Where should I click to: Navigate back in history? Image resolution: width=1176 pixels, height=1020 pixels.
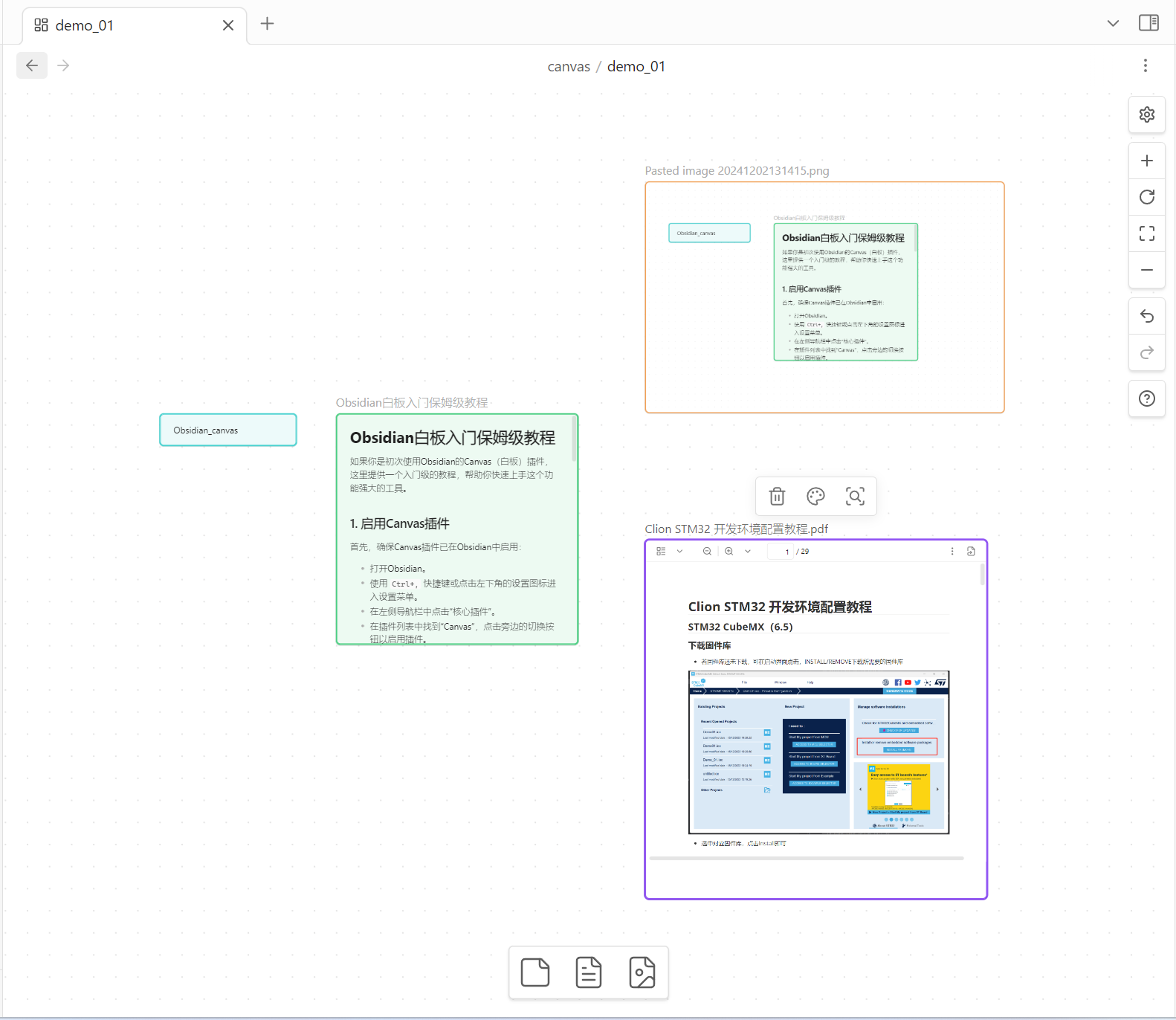click(32, 65)
